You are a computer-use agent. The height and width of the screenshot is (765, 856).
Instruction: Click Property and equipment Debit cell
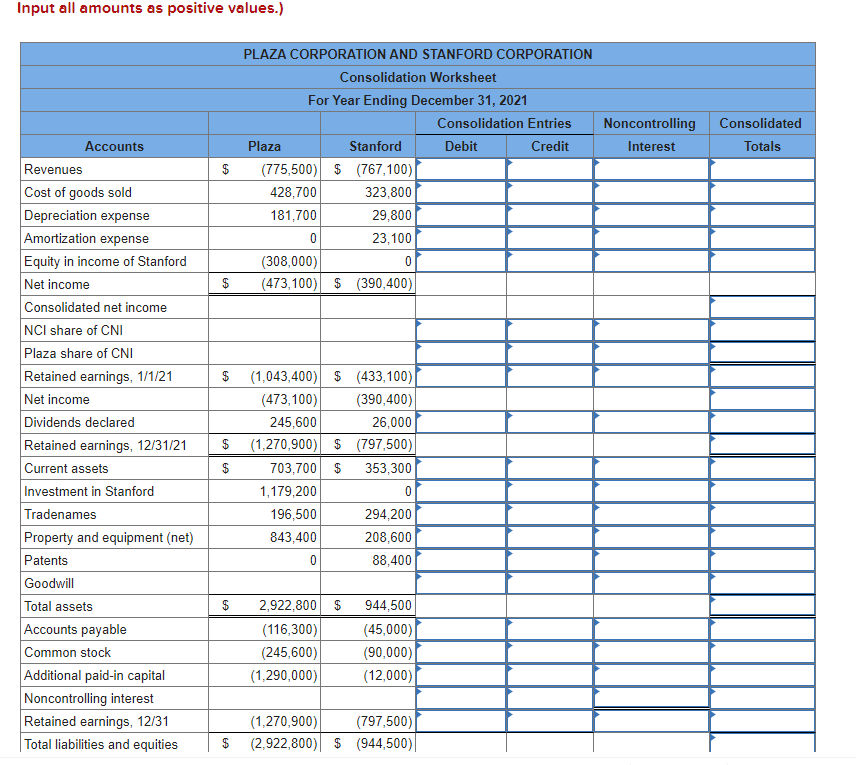[461, 537]
